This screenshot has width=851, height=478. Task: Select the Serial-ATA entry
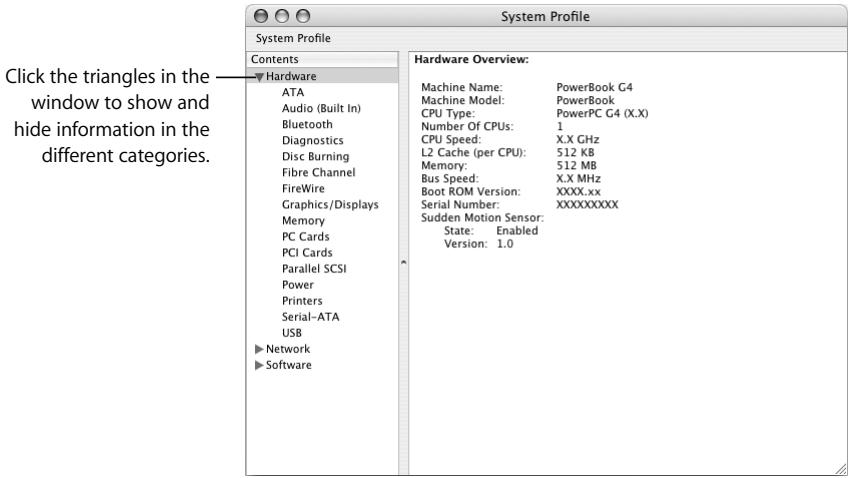pos(310,317)
